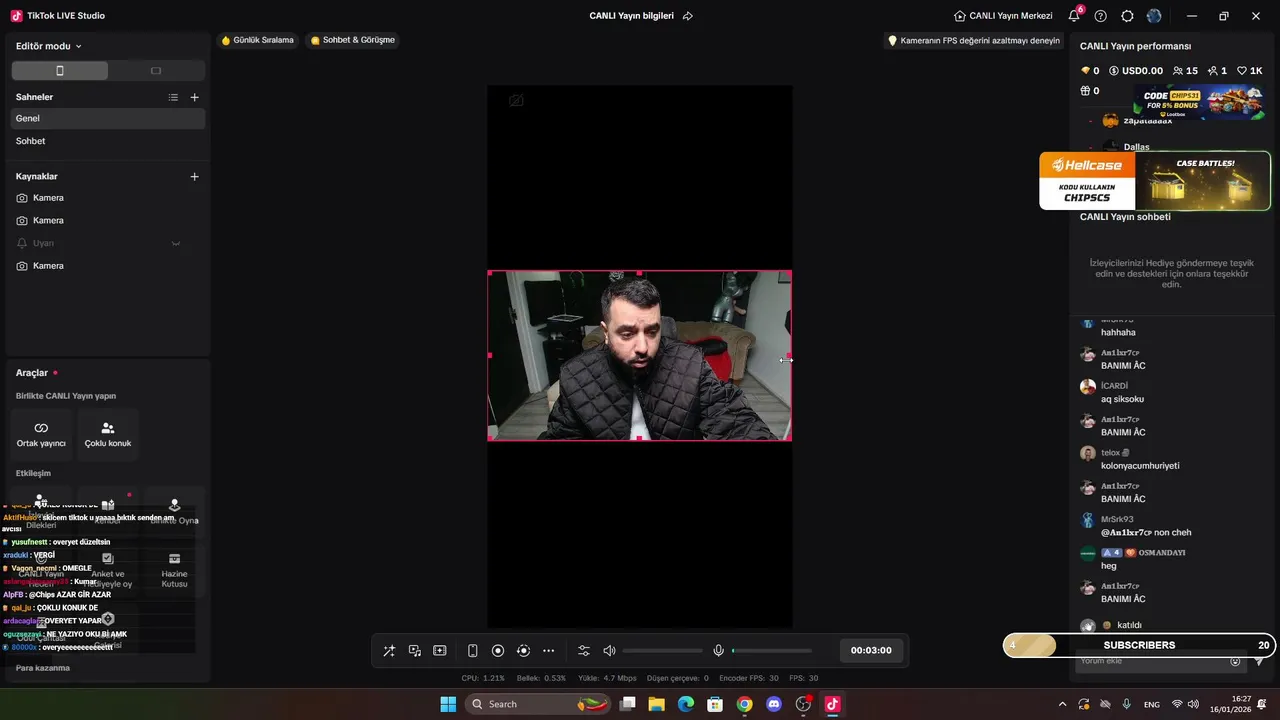Image resolution: width=1280 pixels, height=720 pixels.
Task: Open Ortak yayıncı co-host tool
Action: (41, 434)
